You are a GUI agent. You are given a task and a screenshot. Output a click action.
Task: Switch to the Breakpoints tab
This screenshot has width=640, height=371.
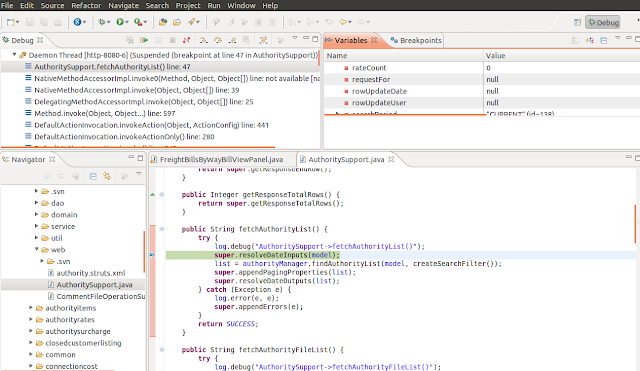point(416,40)
